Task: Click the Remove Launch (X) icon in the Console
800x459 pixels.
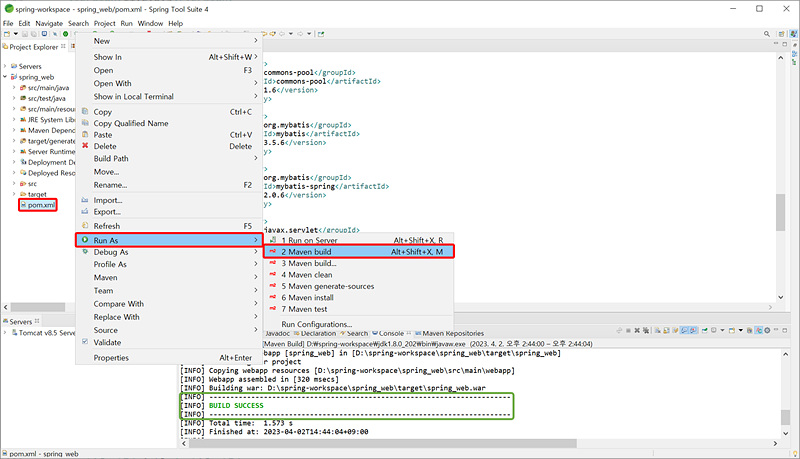Action: point(637,330)
